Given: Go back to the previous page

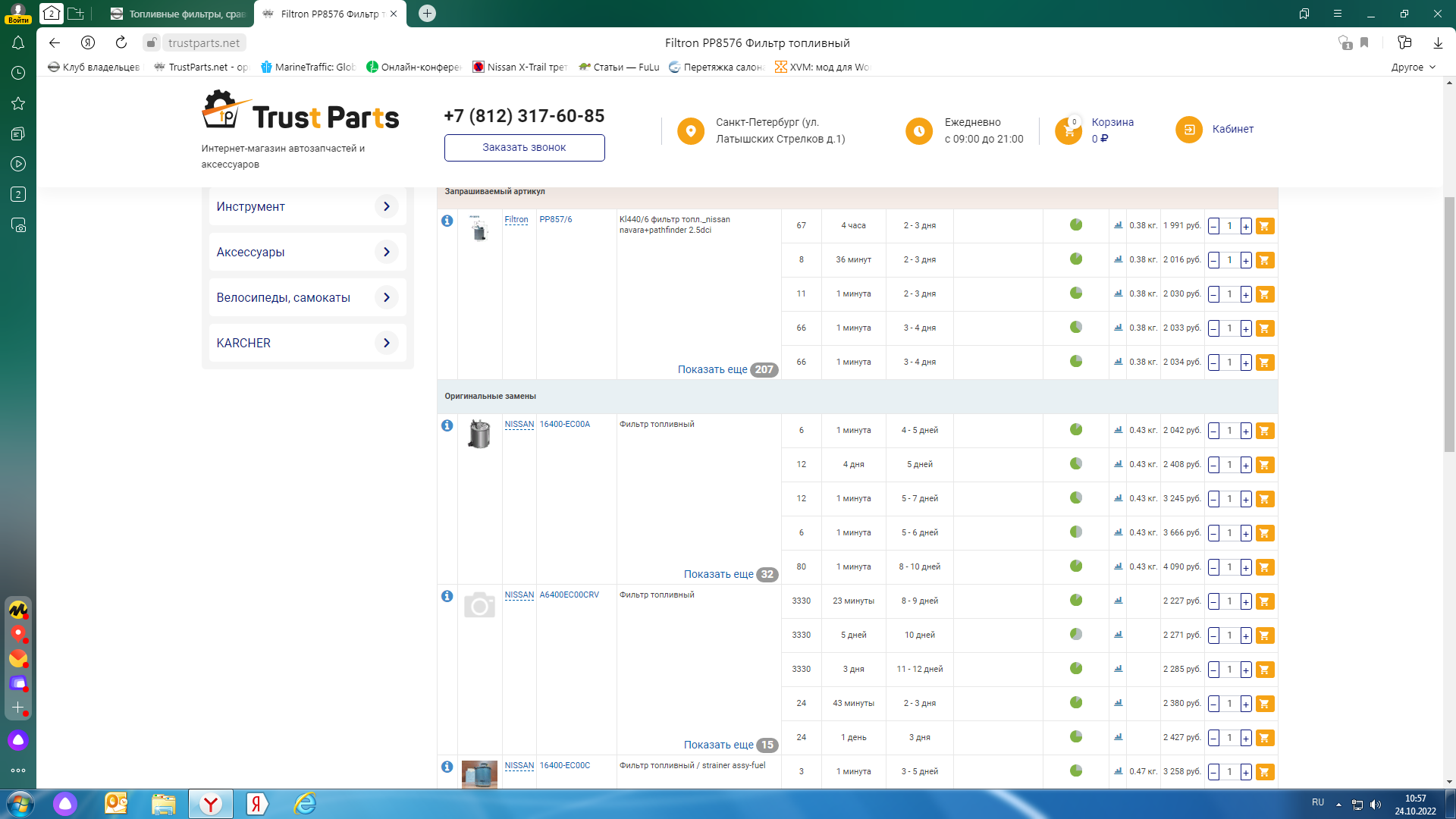Looking at the screenshot, I should [x=55, y=43].
